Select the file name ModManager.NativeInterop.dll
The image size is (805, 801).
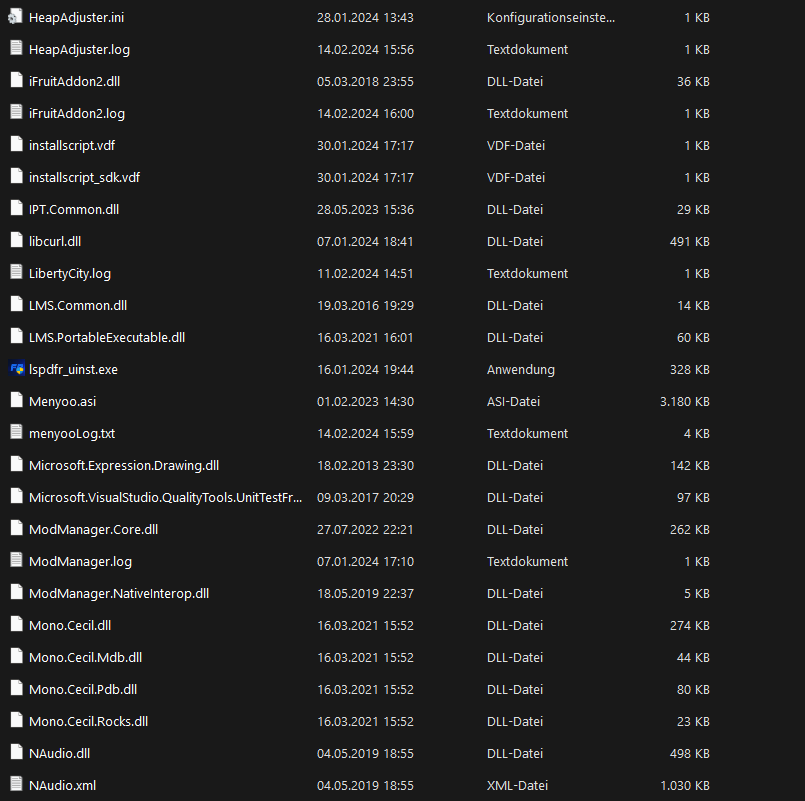pos(119,594)
